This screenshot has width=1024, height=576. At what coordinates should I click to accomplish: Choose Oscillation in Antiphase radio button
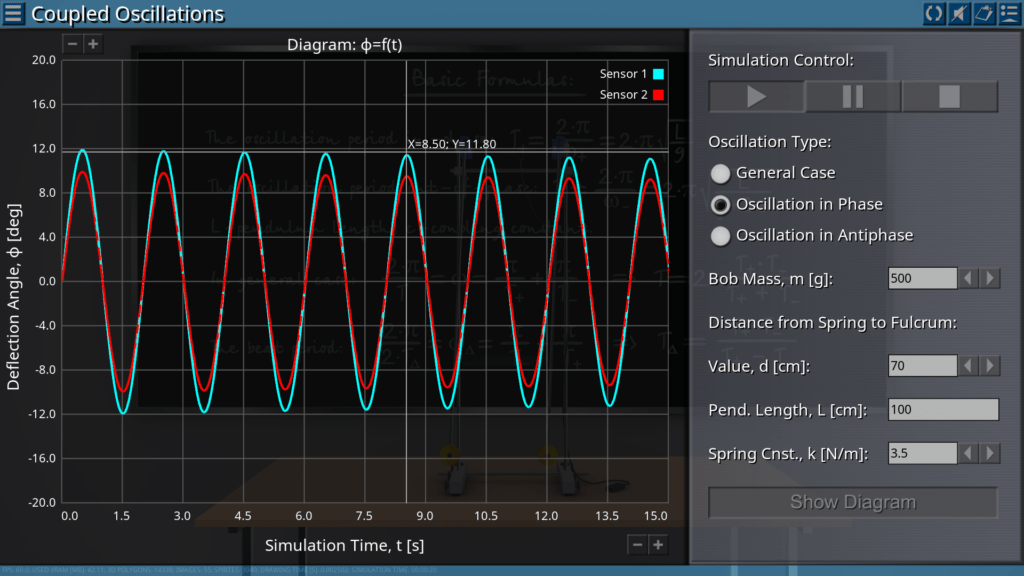coord(720,236)
